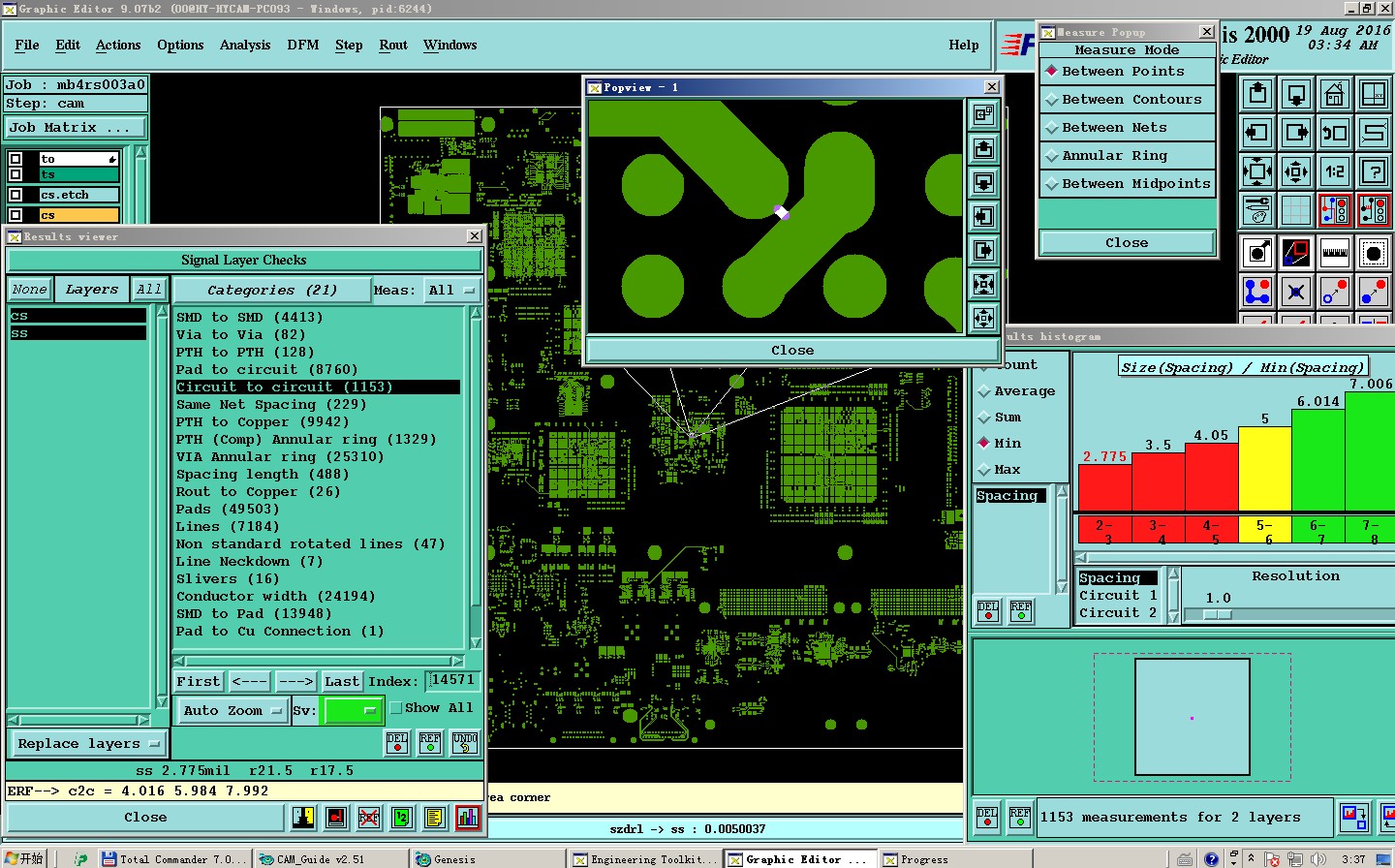1395x868 pixels.
Task: Click the DEL icon in the histogram bottom bar
Action: pos(987,818)
